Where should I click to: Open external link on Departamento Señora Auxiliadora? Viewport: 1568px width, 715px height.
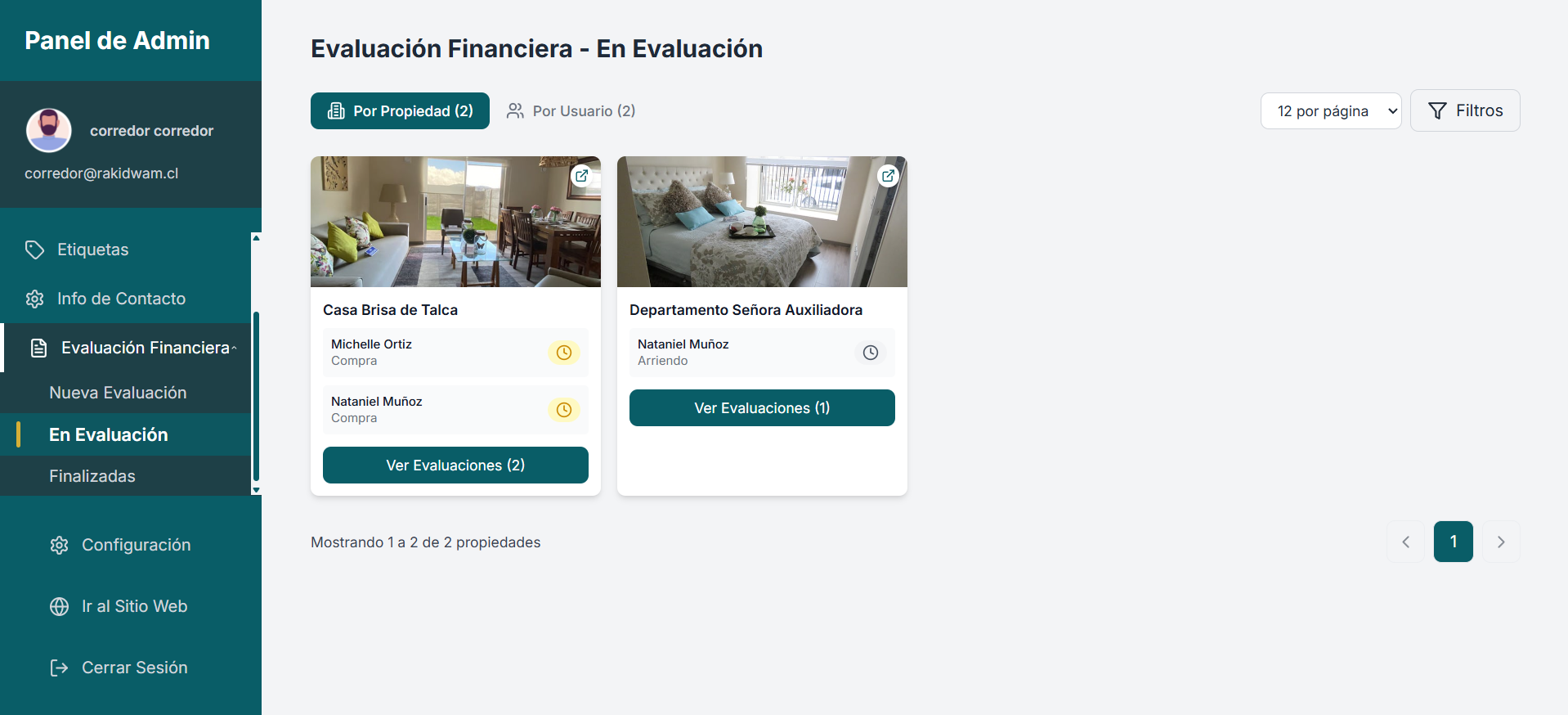tap(888, 175)
